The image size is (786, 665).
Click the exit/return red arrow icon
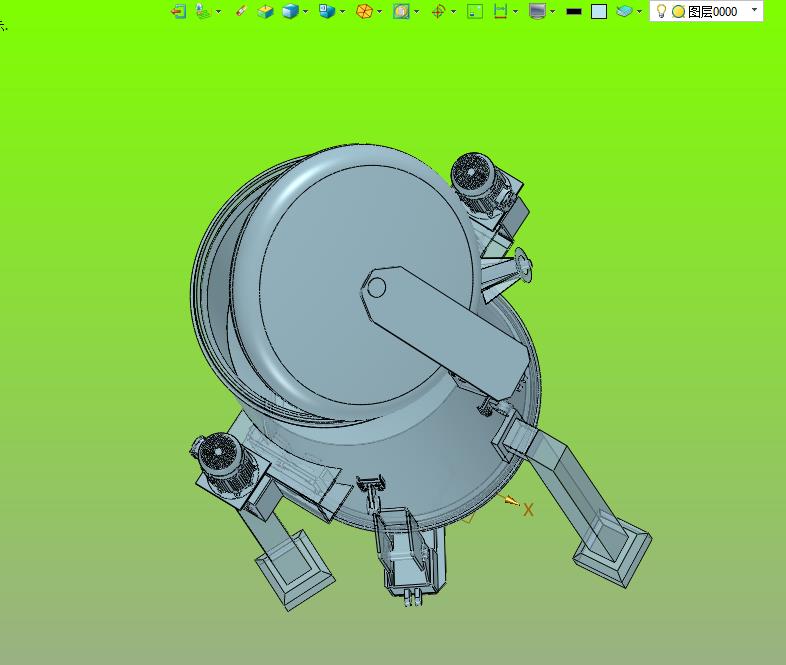(178, 11)
